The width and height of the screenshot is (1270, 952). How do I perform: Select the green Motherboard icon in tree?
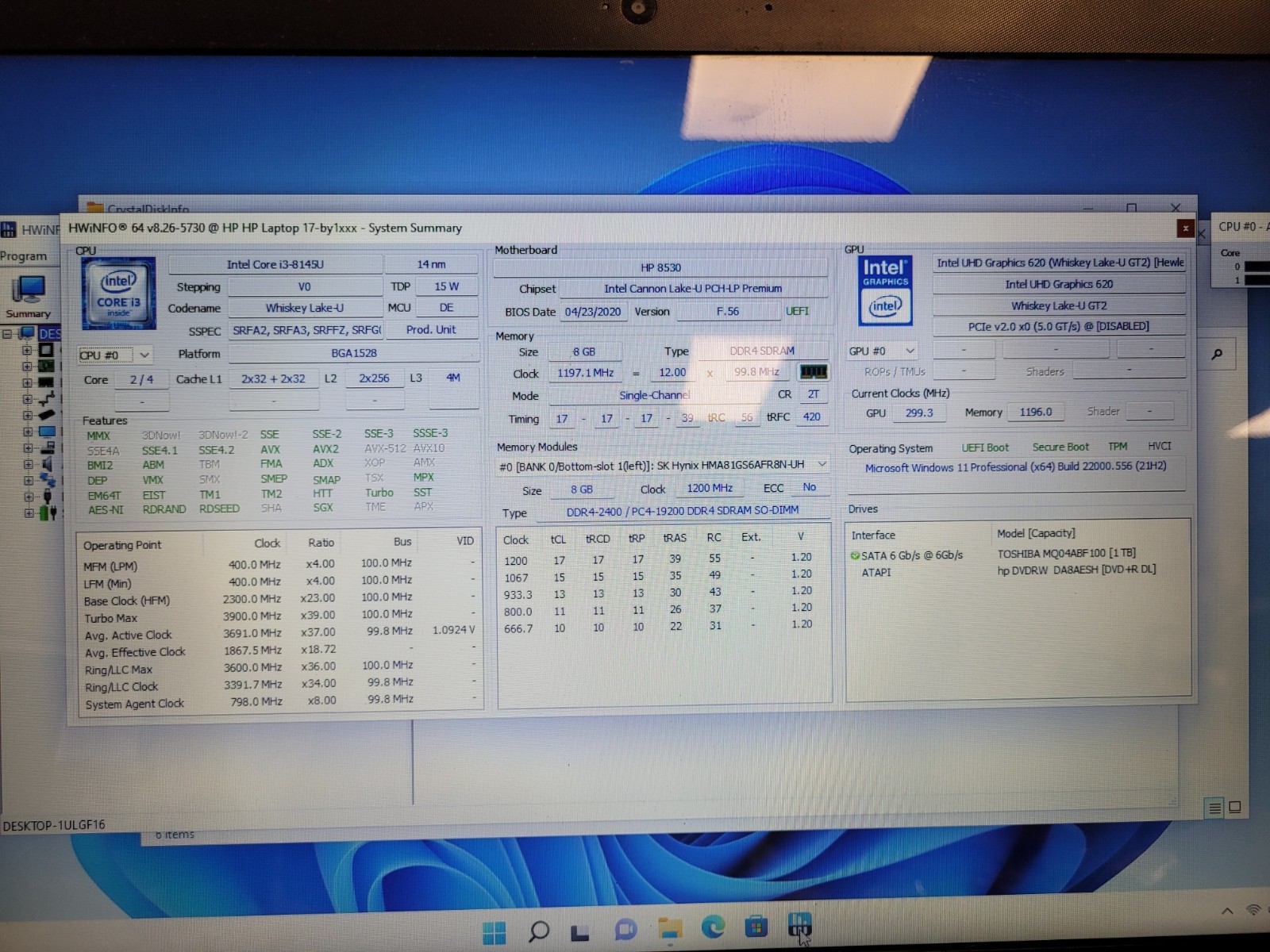point(46,366)
